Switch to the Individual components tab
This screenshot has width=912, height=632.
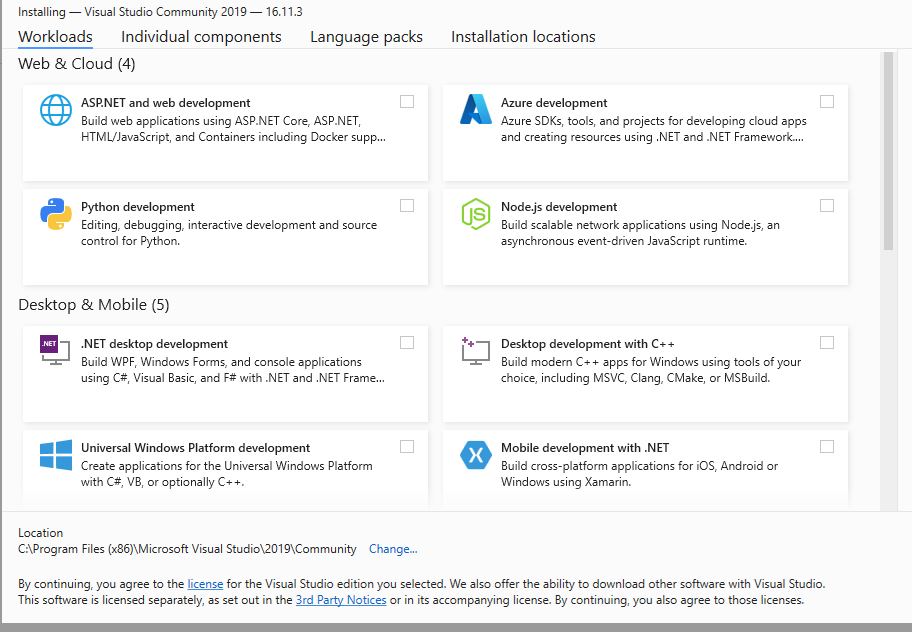pos(201,37)
